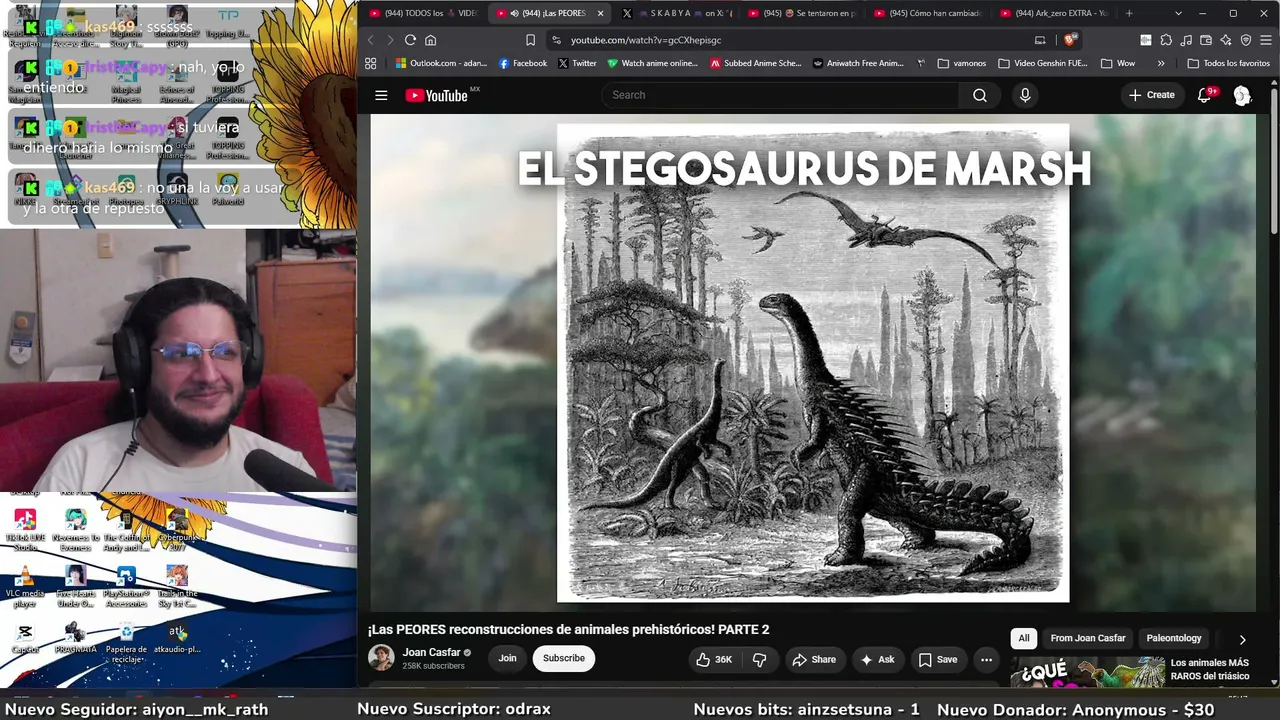Viewport: 1280px width, 720px height.
Task: Open Aniwatch Free Anim... bookmark
Action: coord(857,63)
